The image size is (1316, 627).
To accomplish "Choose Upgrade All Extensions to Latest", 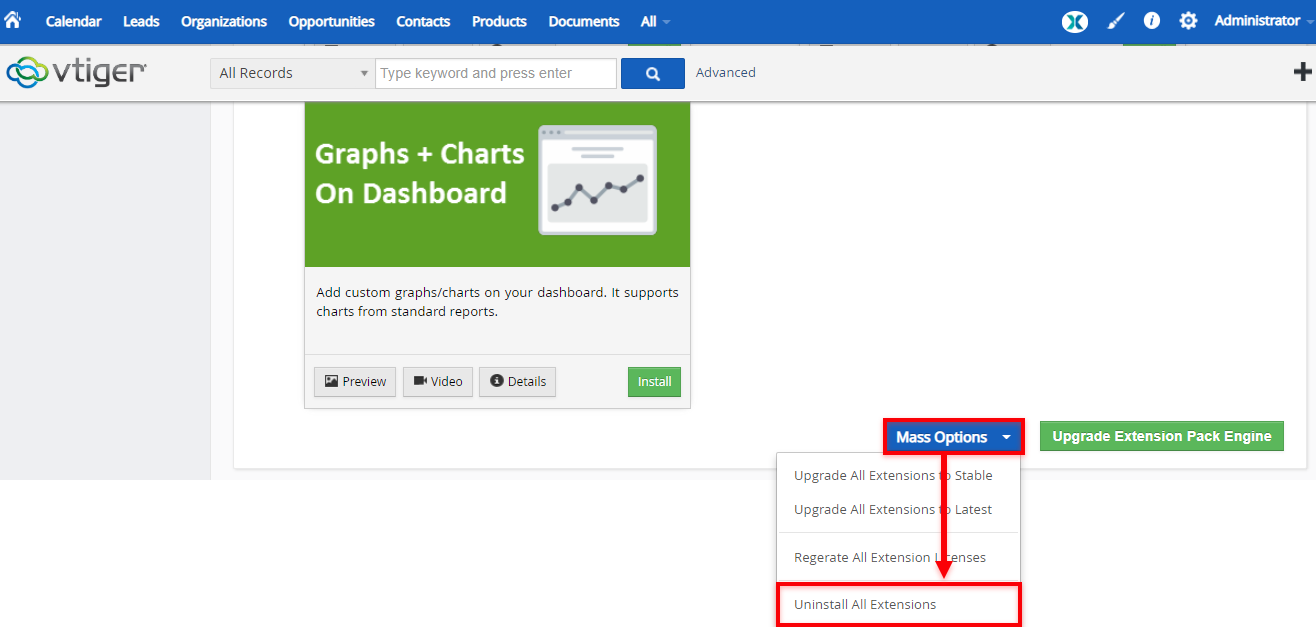I will point(894,510).
